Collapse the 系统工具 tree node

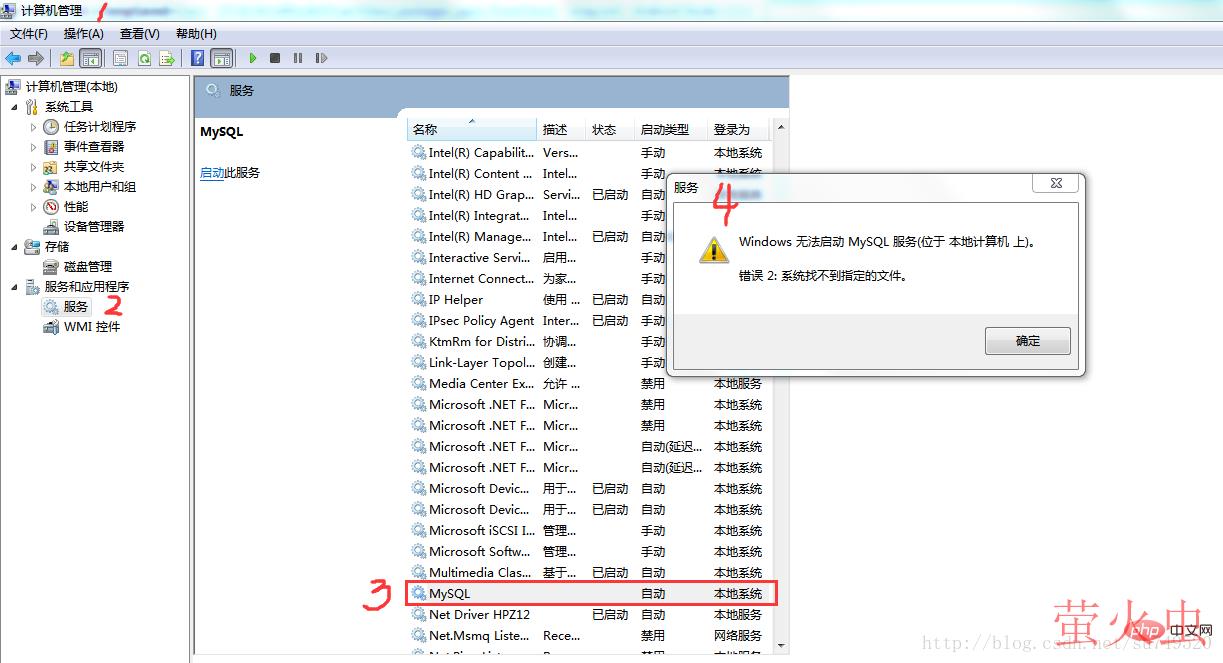14,107
